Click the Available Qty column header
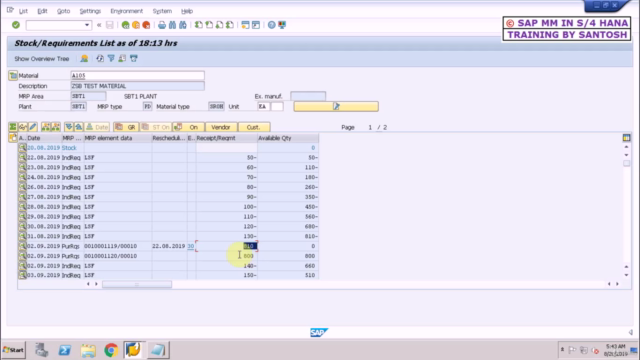Viewport: 640px width, 360px height. pos(288,138)
